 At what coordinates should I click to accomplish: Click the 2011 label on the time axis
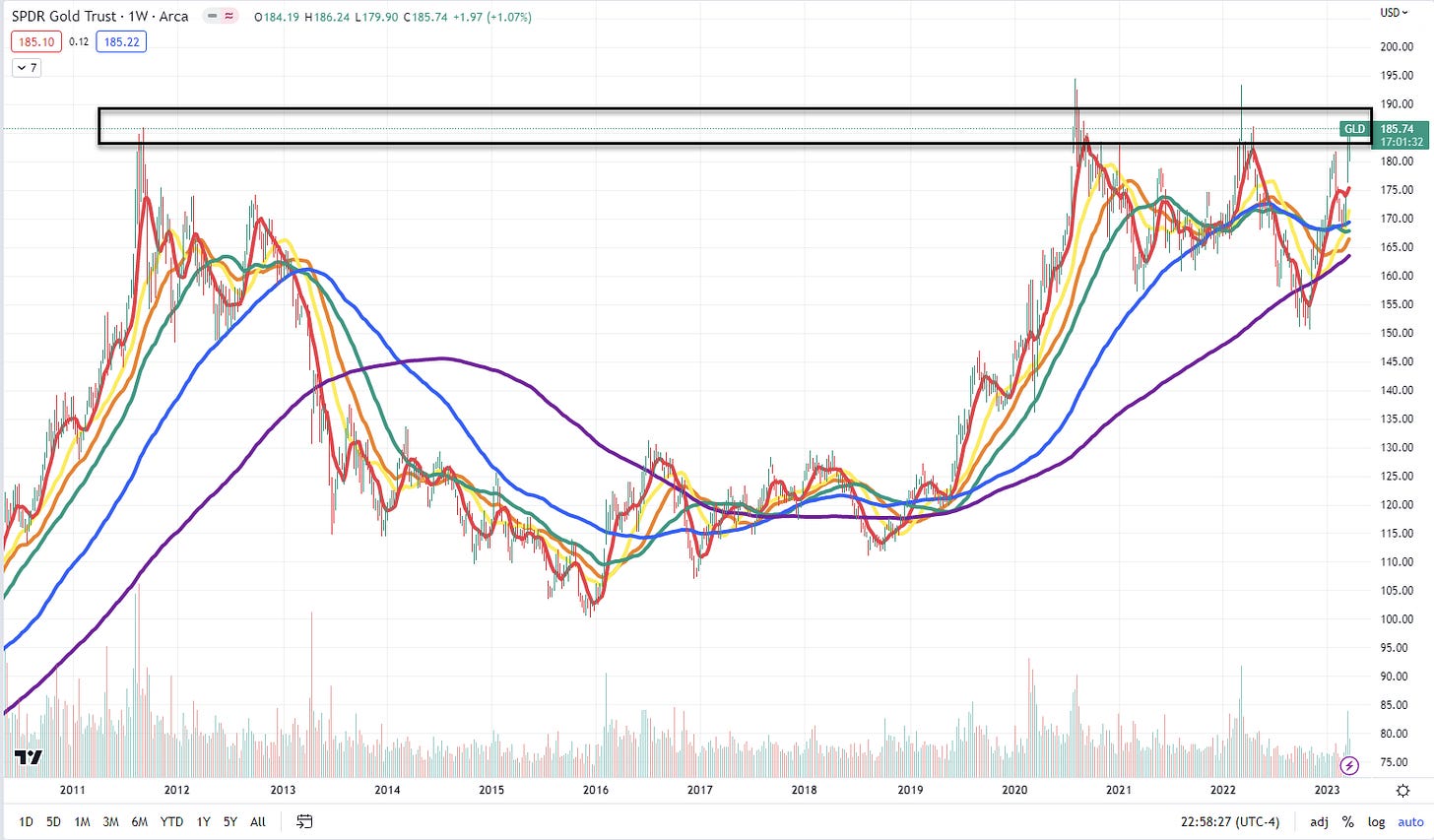(x=72, y=790)
